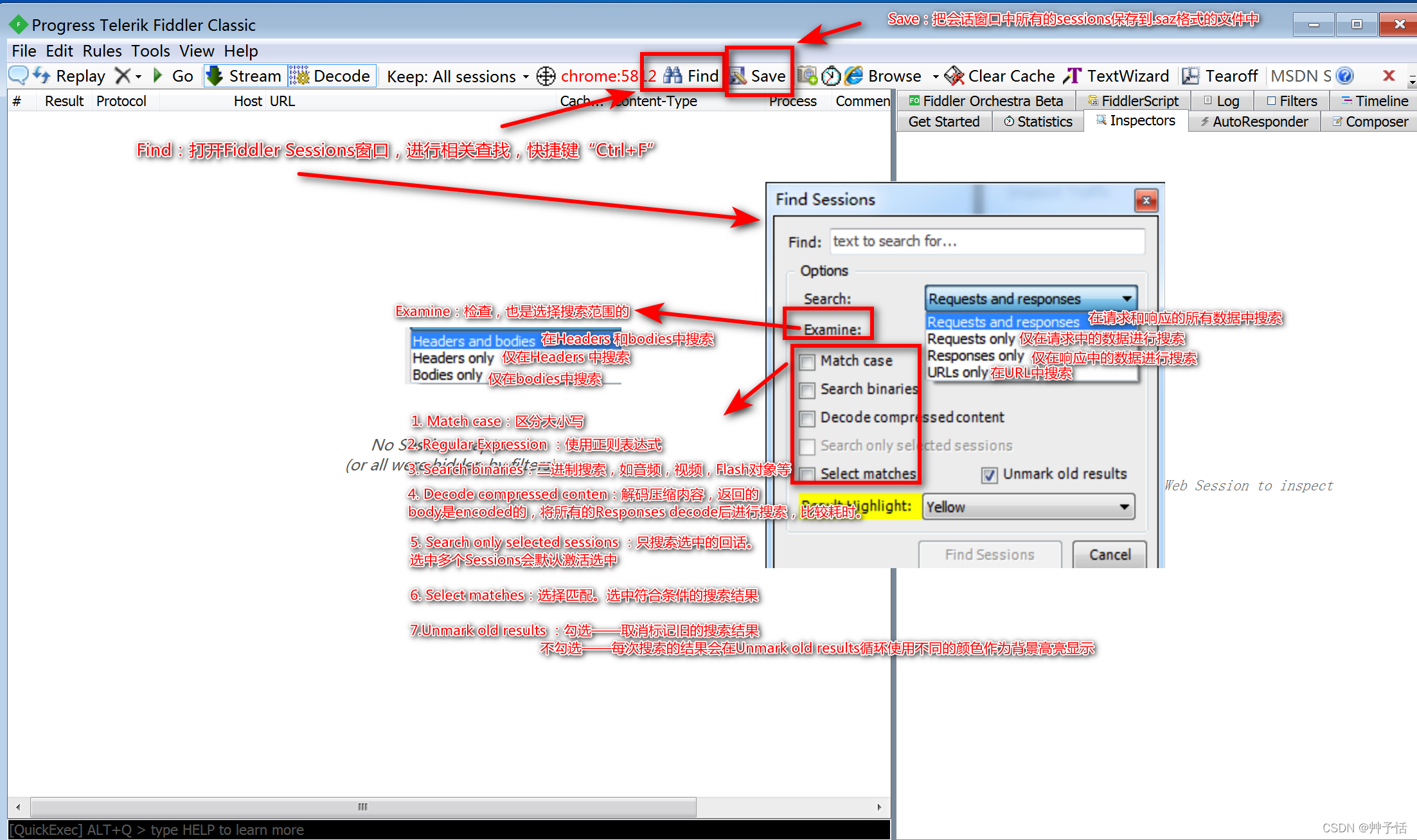Click the Find text input field
This screenshot has width=1417, height=840.
pos(987,241)
